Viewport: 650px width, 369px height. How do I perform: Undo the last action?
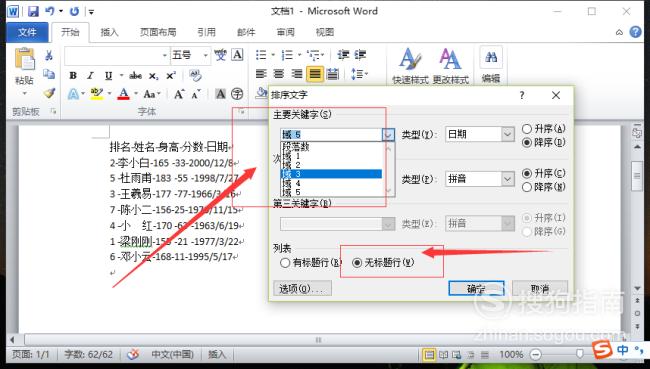click(x=50, y=11)
